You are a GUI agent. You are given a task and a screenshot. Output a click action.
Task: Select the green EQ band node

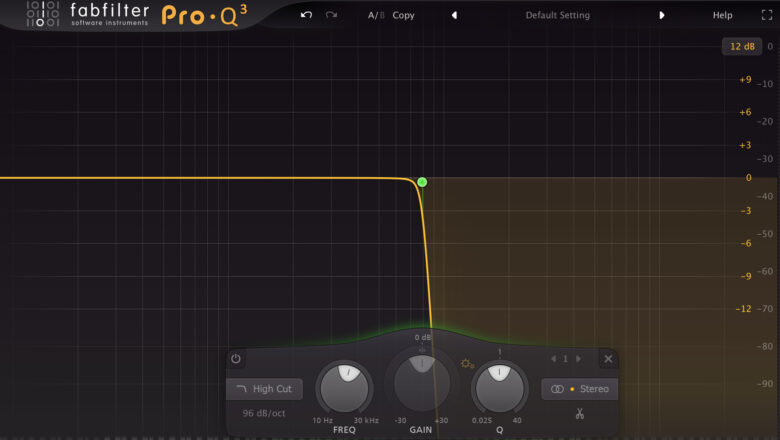click(422, 182)
